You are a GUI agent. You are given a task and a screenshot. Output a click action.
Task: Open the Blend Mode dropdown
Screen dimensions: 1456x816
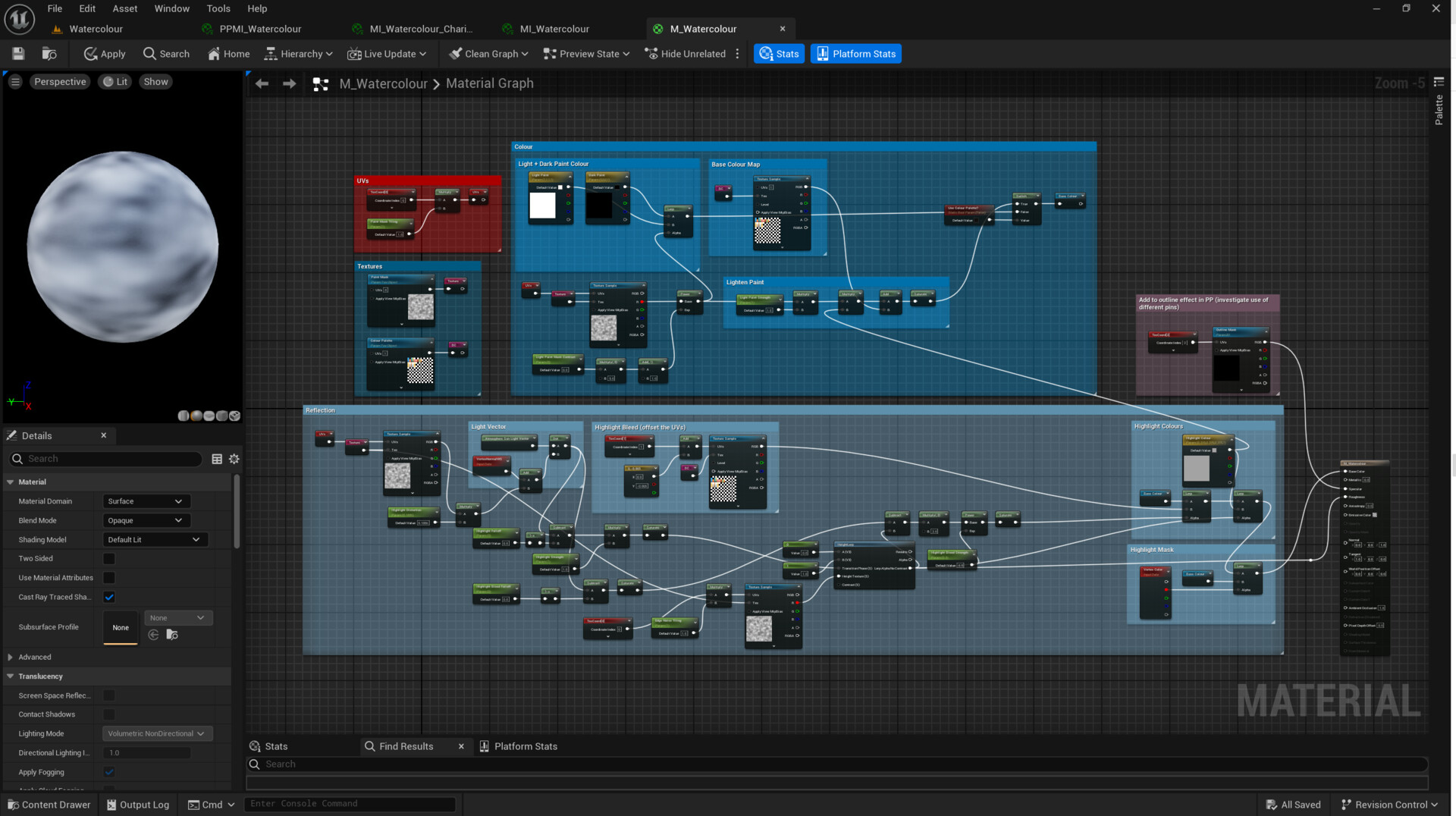coord(146,521)
